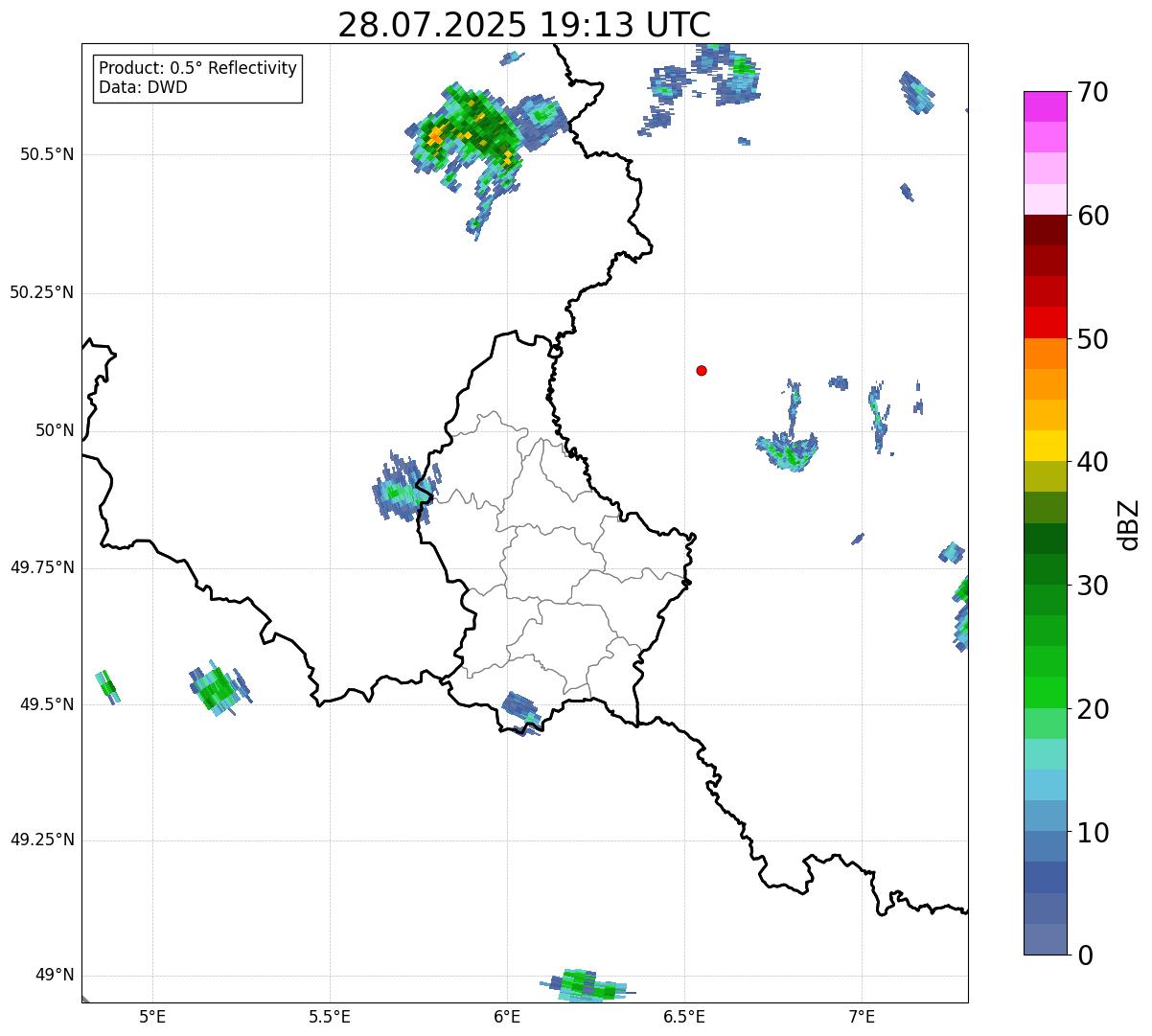Click the 49.75°N latitude label
This screenshot has width=1152, height=1036.
point(41,567)
